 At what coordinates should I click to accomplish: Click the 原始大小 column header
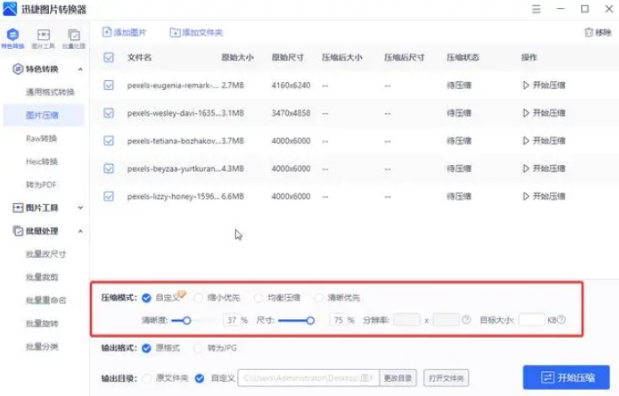(x=237, y=58)
